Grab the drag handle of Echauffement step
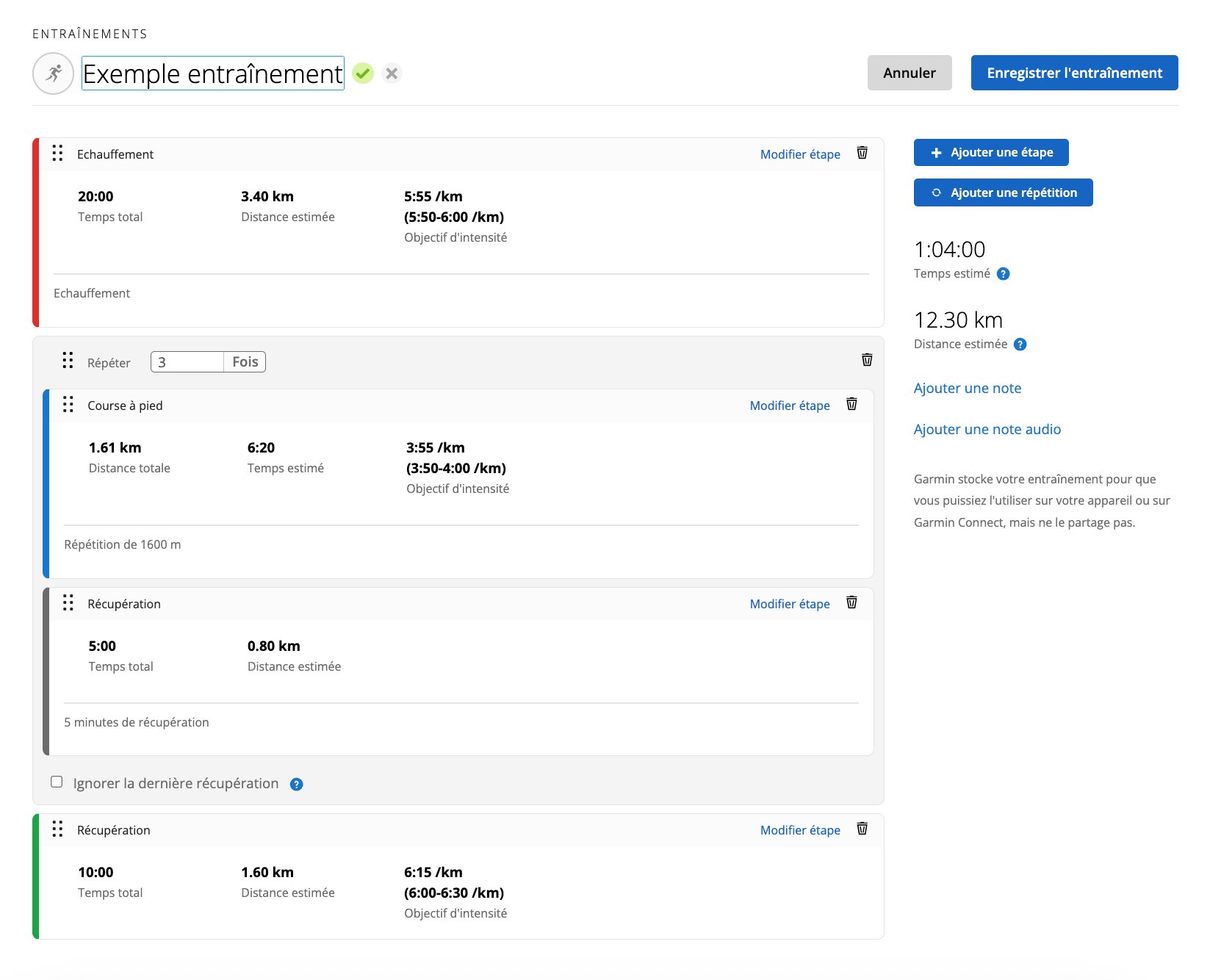 coord(57,153)
